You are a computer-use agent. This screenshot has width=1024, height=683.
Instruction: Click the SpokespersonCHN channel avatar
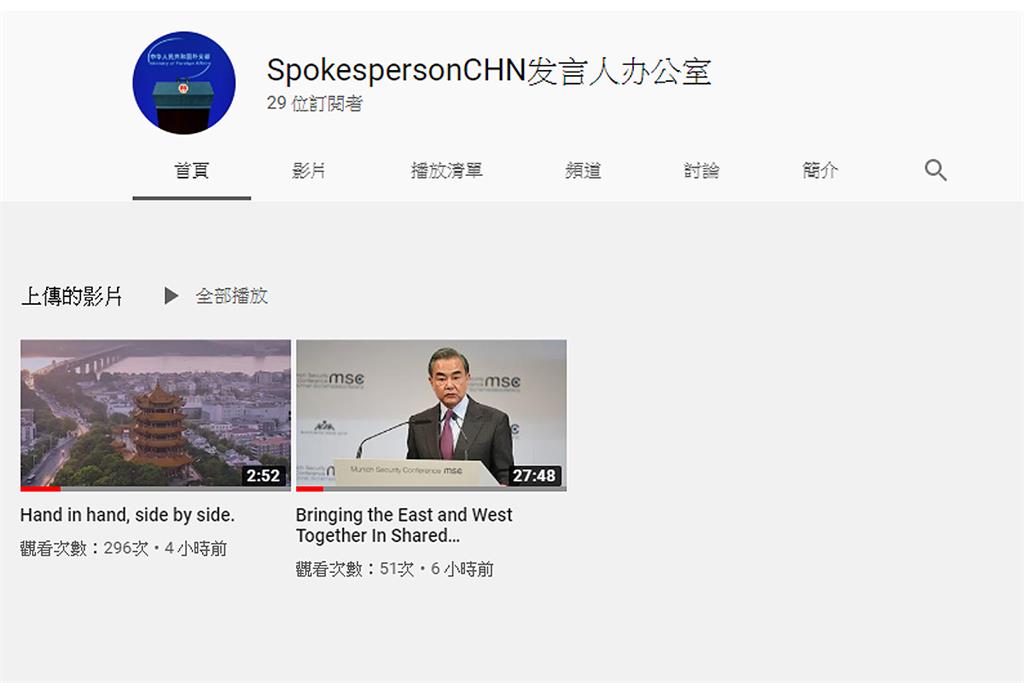tap(184, 82)
